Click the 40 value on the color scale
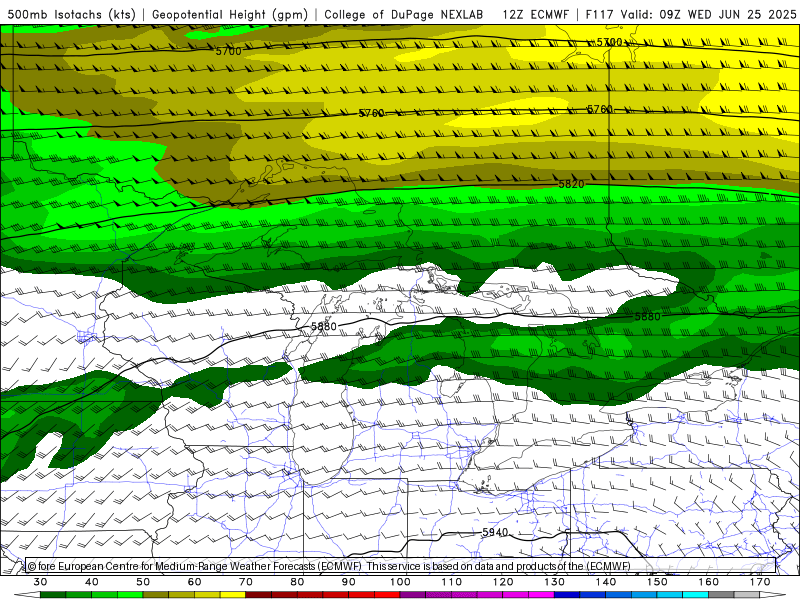The width and height of the screenshot is (800, 600). 92,582
